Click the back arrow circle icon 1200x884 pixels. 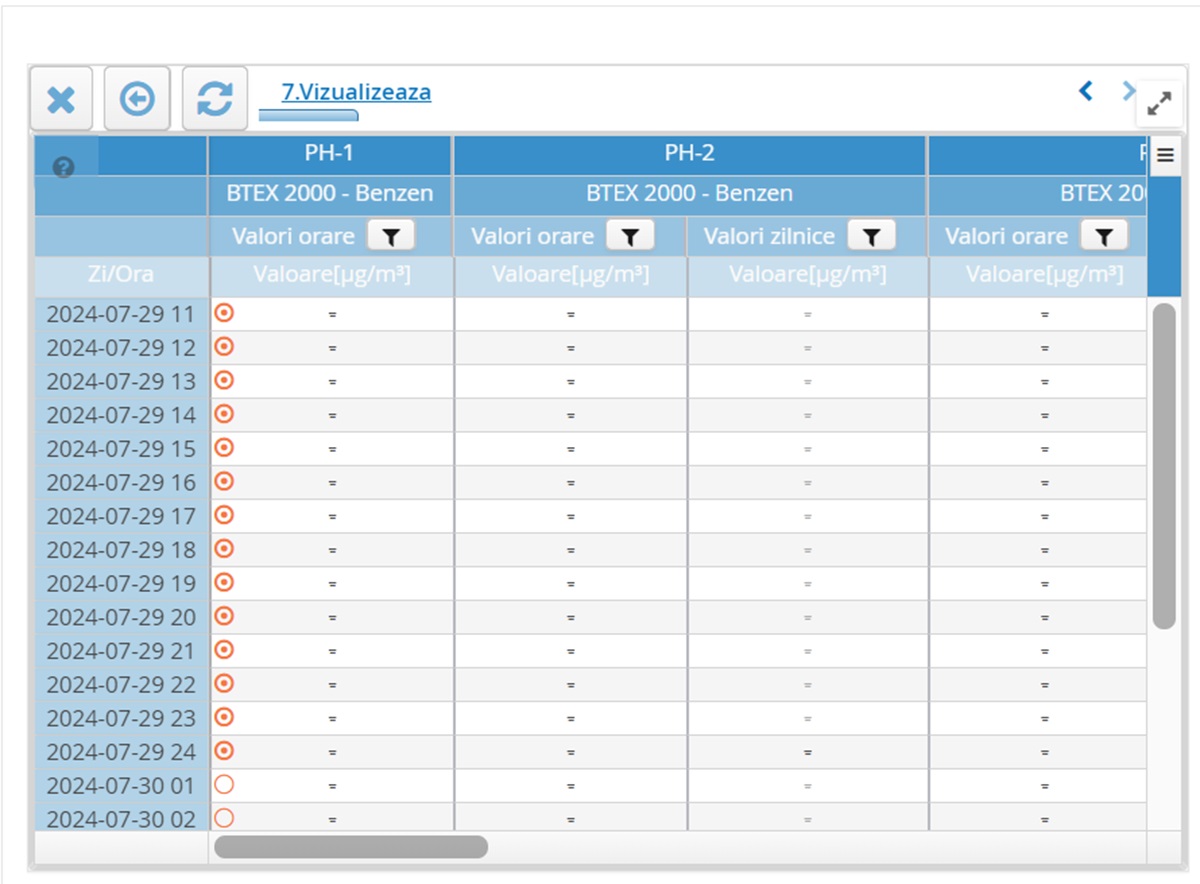(137, 99)
